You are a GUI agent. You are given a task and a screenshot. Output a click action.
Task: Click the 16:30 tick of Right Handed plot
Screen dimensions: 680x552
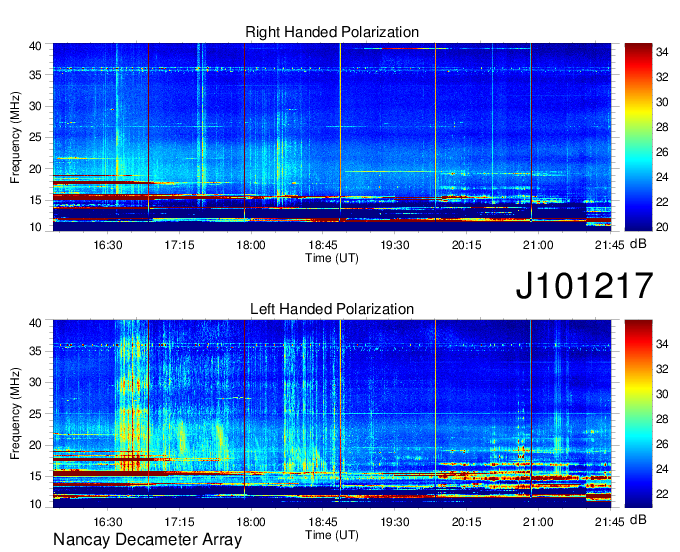click(108, 245)
